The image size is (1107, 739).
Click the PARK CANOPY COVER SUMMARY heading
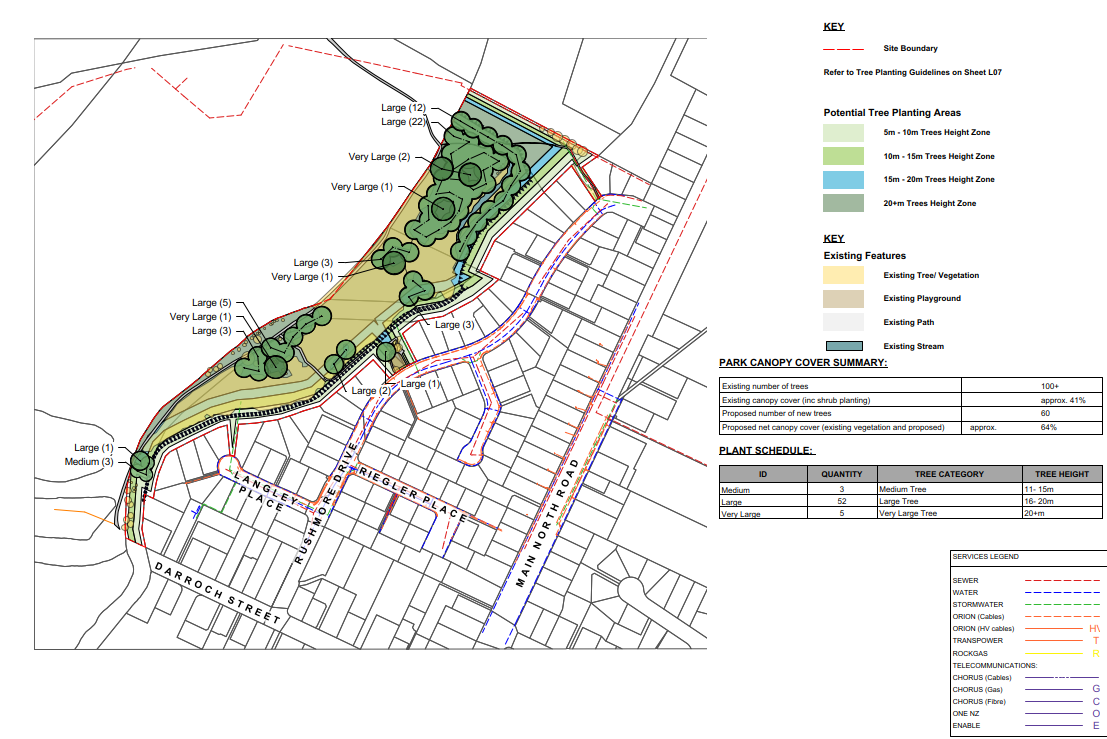coord(803,362)
